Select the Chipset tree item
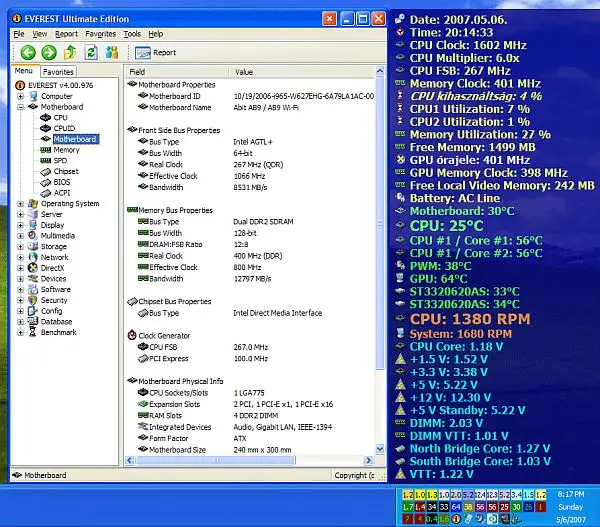Screen dimensions: 600x527 point(66,171)
